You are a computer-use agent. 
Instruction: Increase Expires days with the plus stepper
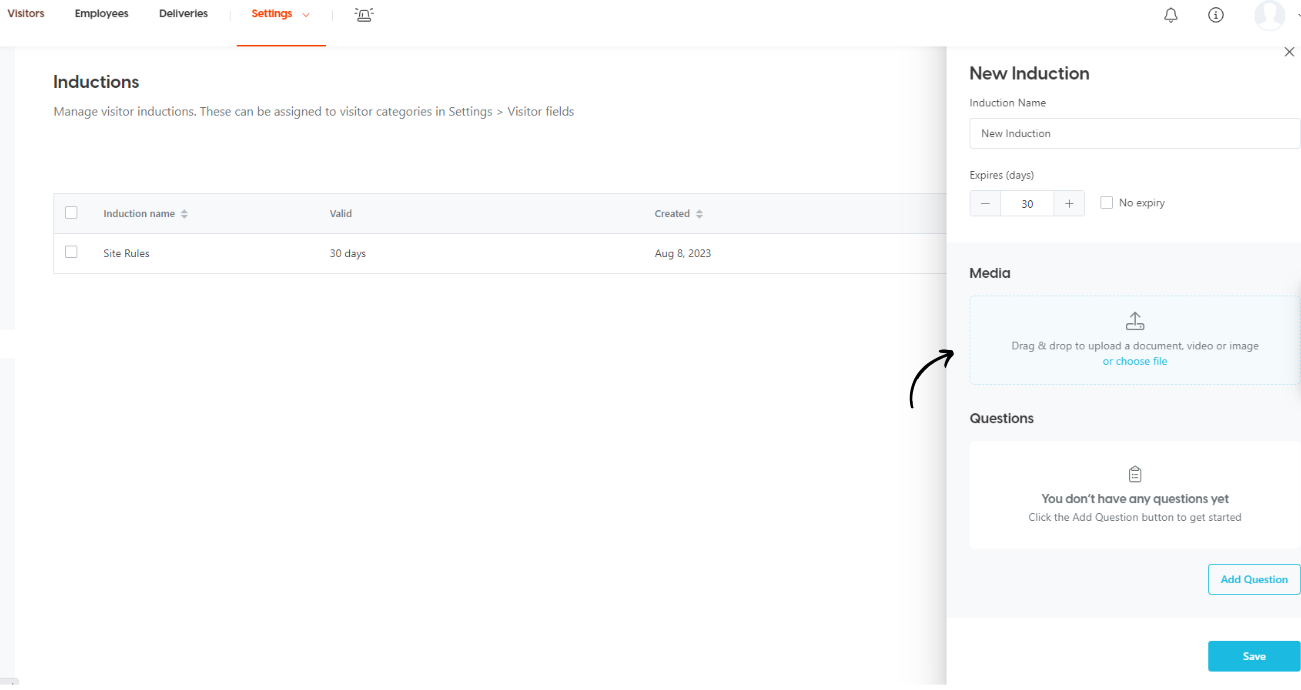pos(1069,203)
